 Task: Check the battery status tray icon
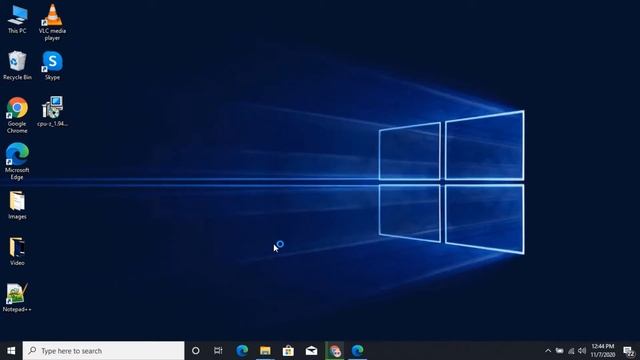pyautogui.click(x=560, y=351)
